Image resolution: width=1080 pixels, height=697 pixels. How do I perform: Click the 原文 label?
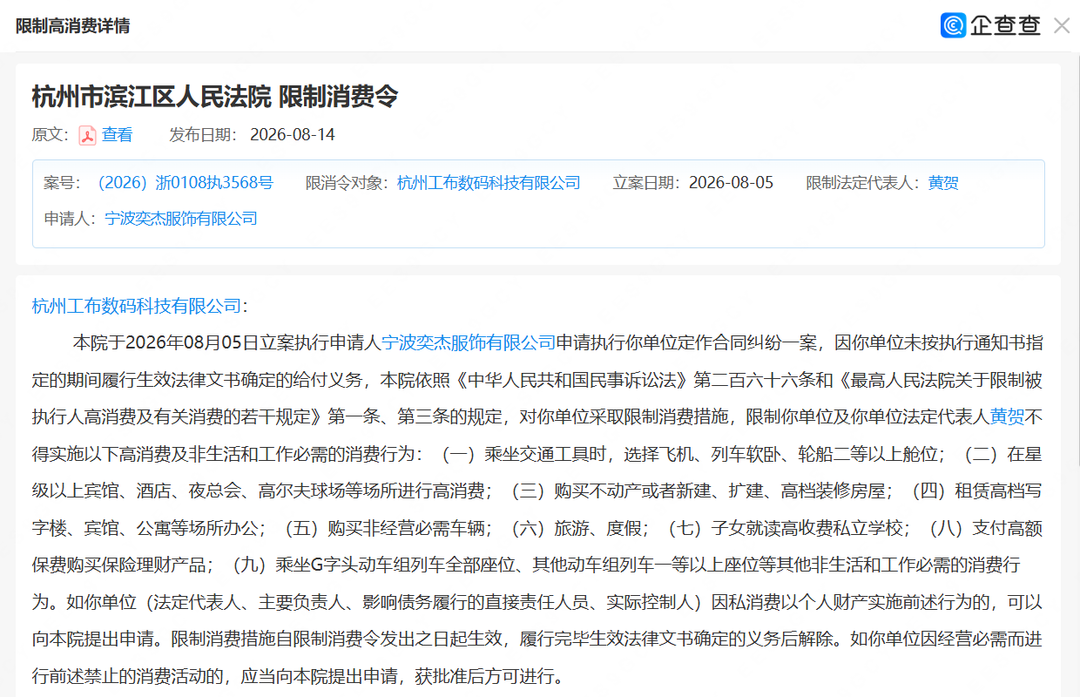(x=50, y=135)
